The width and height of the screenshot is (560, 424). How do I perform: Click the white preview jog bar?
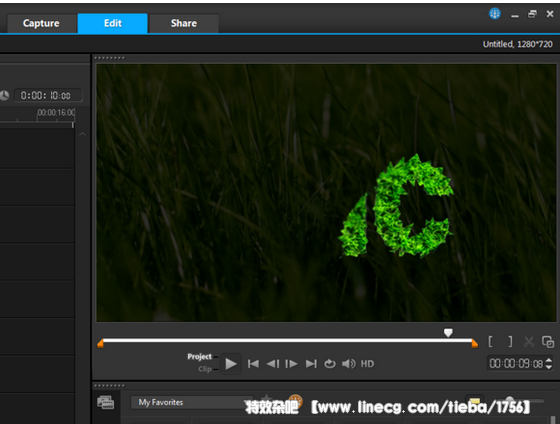288,340
